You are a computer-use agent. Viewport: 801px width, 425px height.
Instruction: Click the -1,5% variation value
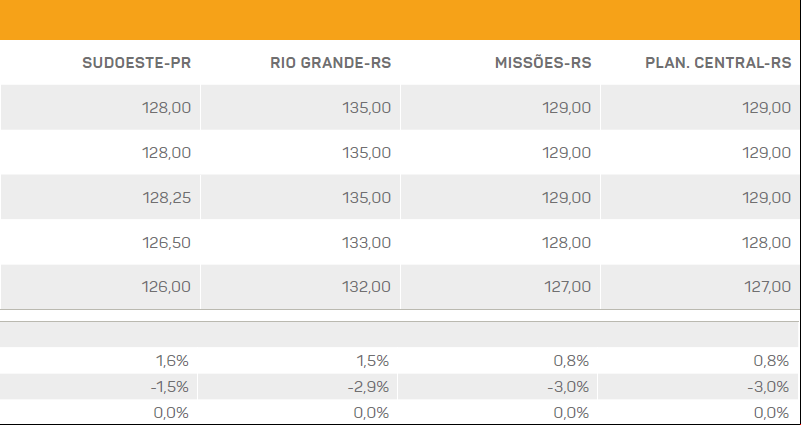pos(170,387)
